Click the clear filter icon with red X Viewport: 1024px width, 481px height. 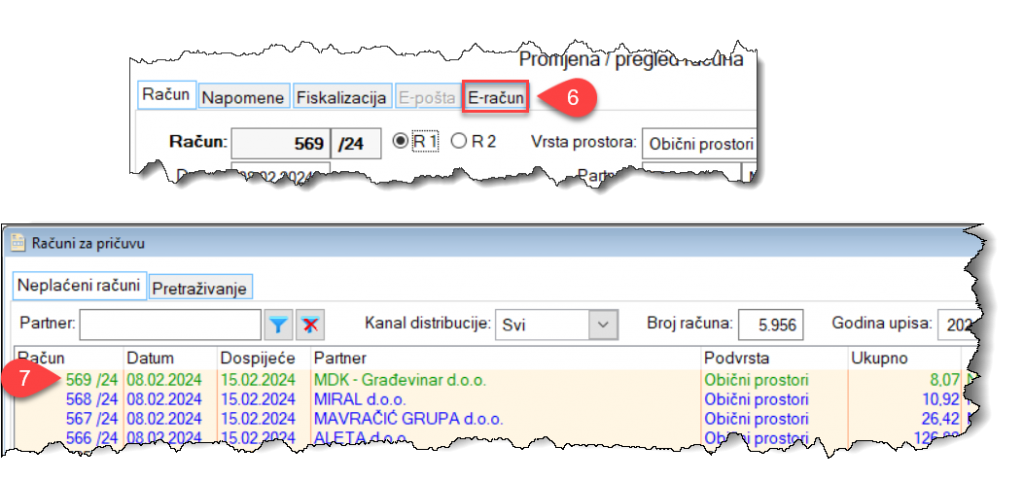pos(311,324)
